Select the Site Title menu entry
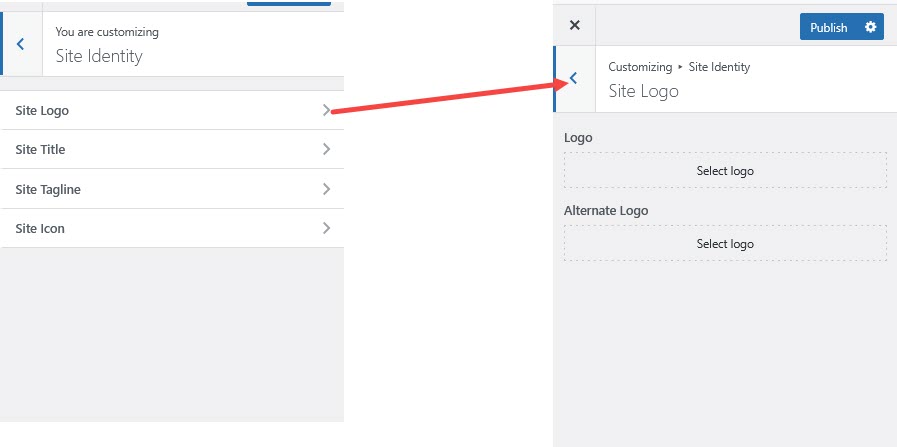 tap(41, 149)
